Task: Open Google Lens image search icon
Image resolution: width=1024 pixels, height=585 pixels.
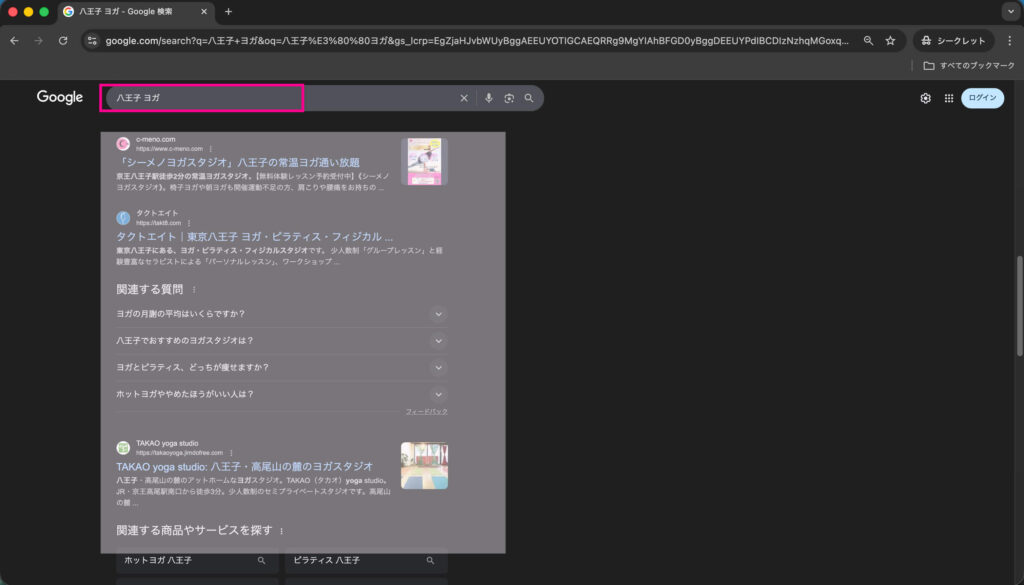Action: pos(509,98)
